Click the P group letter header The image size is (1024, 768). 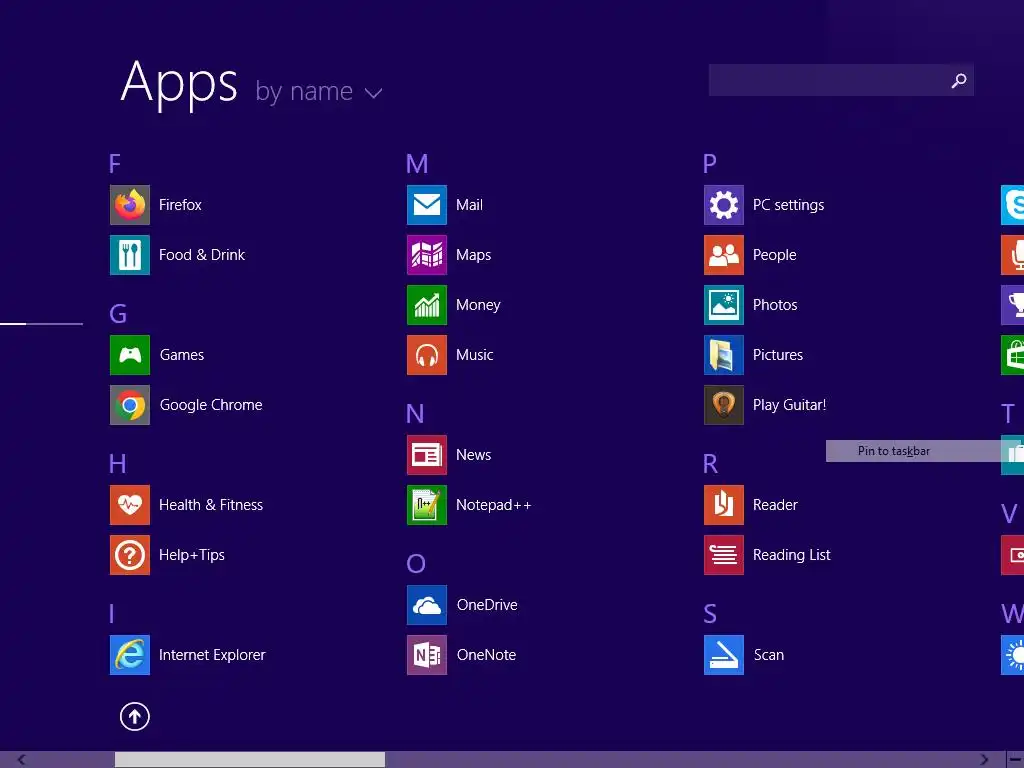(710, 163)
